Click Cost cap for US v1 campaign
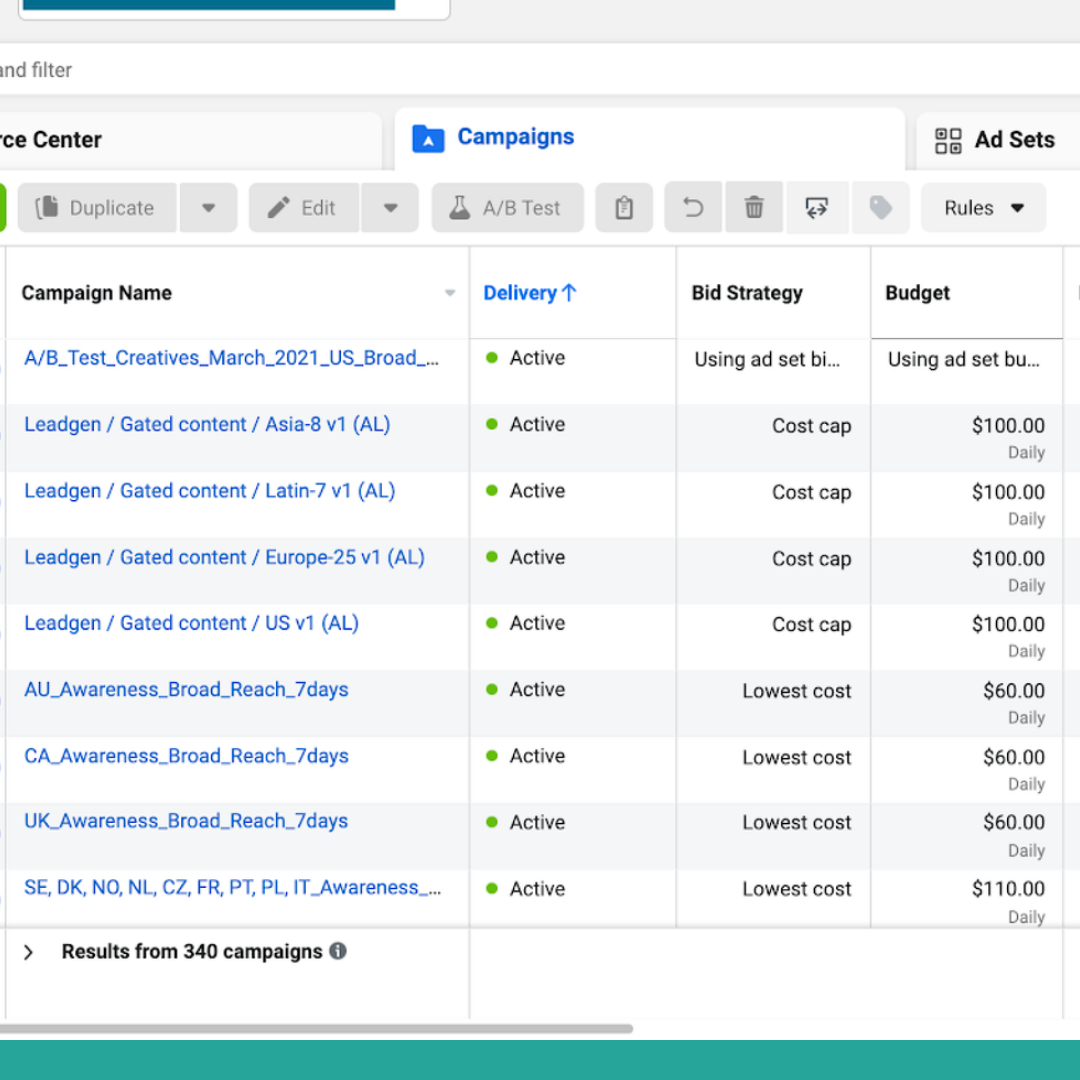 point(811,625)
